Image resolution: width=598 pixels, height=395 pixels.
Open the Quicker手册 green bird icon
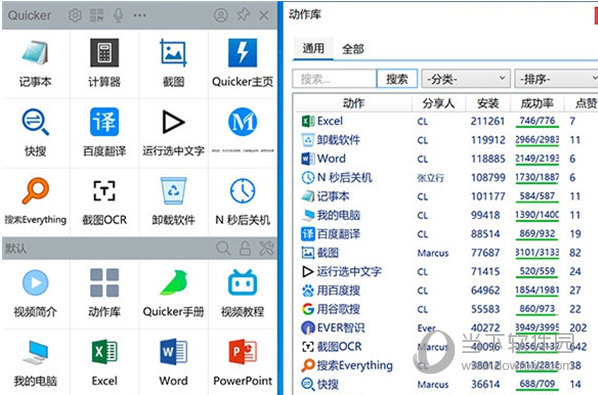tap(174, 283)
